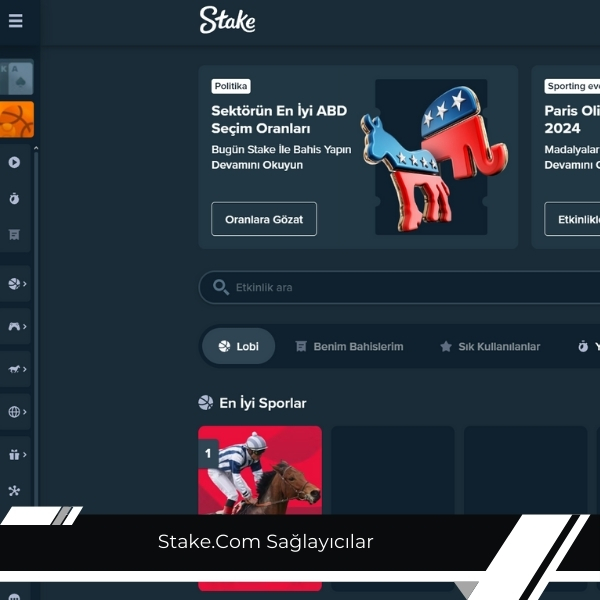Viewport: 600px width, 600px height.
Task: Open the hamburger menu in the top bar
Action: (15, 21)
